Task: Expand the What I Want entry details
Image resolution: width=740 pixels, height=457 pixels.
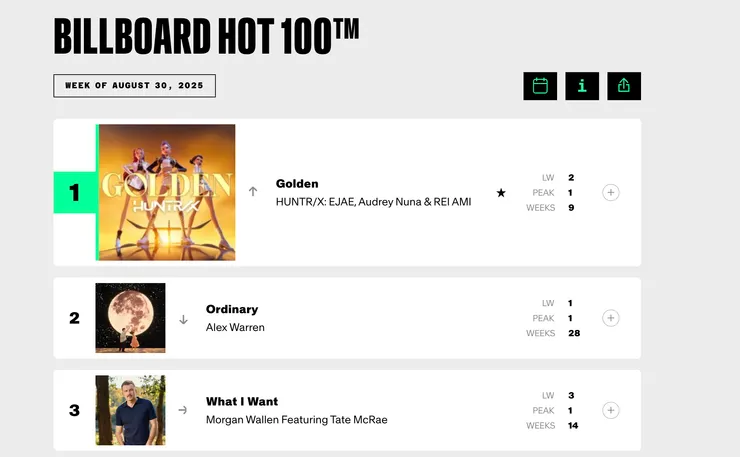Action: (x=611, y=410)
